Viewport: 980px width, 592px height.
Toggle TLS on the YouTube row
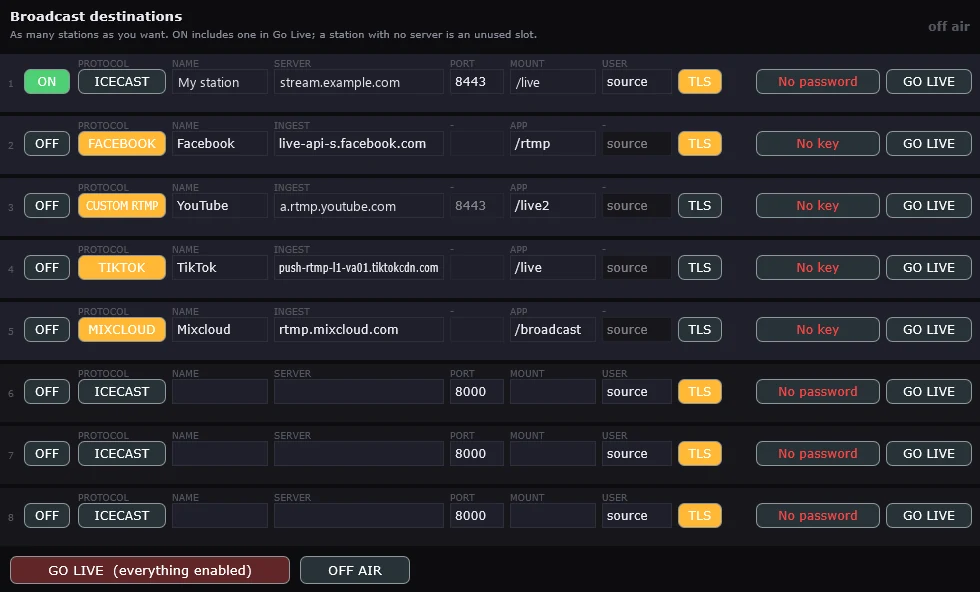click(699, 206)
